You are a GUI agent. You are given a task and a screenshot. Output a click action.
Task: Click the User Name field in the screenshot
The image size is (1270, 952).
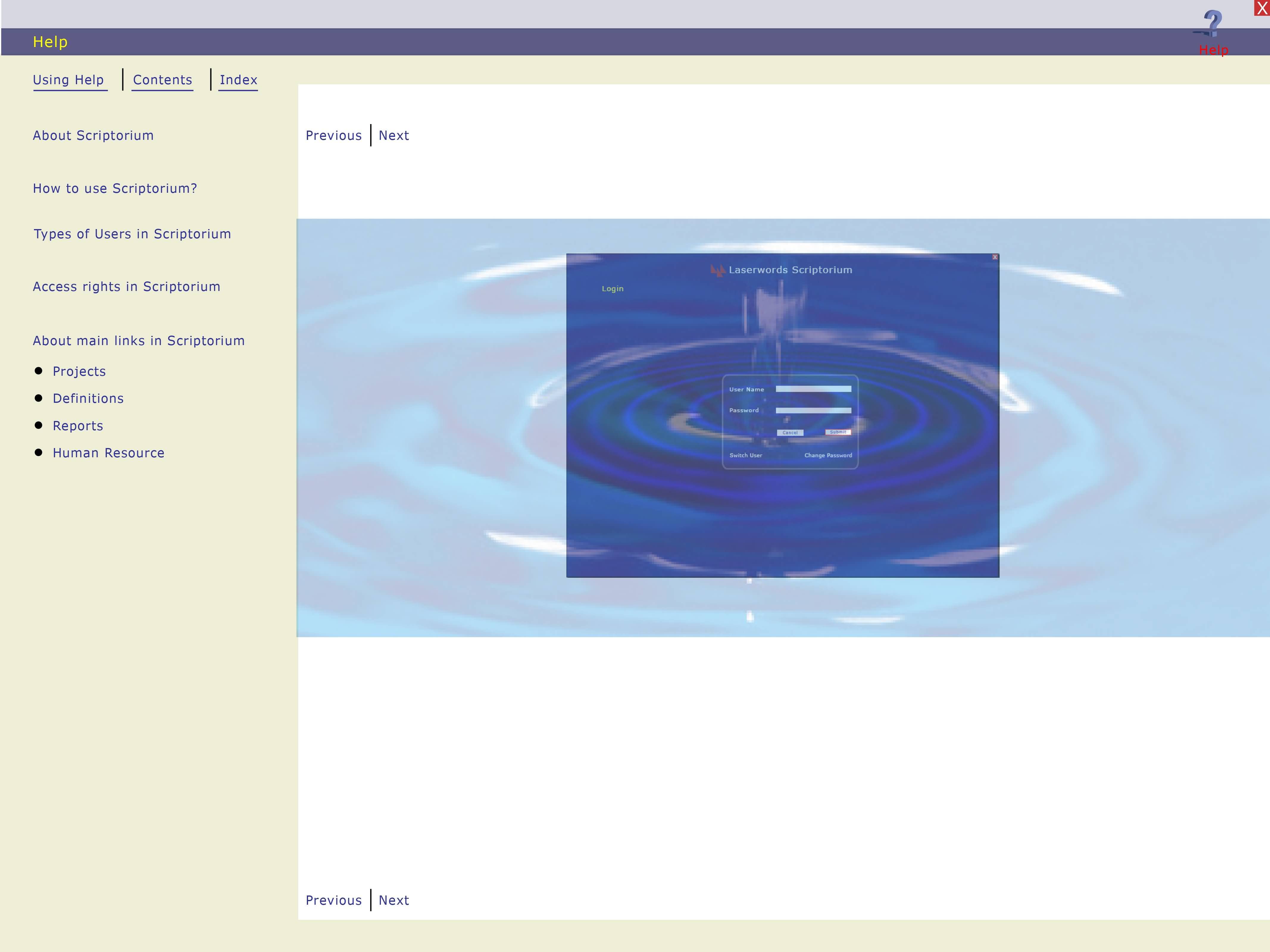pyautogui.click(x=813, y=389)
